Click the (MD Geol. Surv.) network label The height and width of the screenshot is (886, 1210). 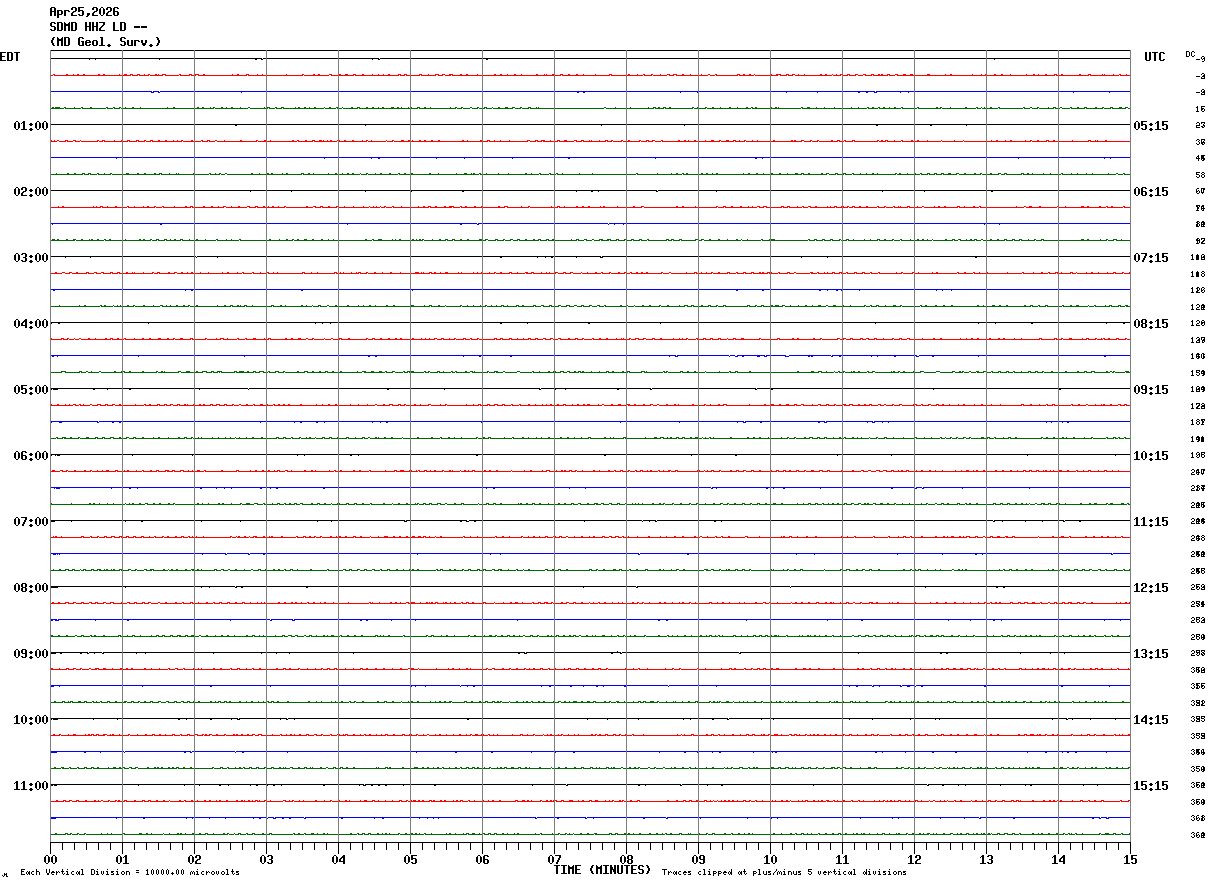coord(105,42)
